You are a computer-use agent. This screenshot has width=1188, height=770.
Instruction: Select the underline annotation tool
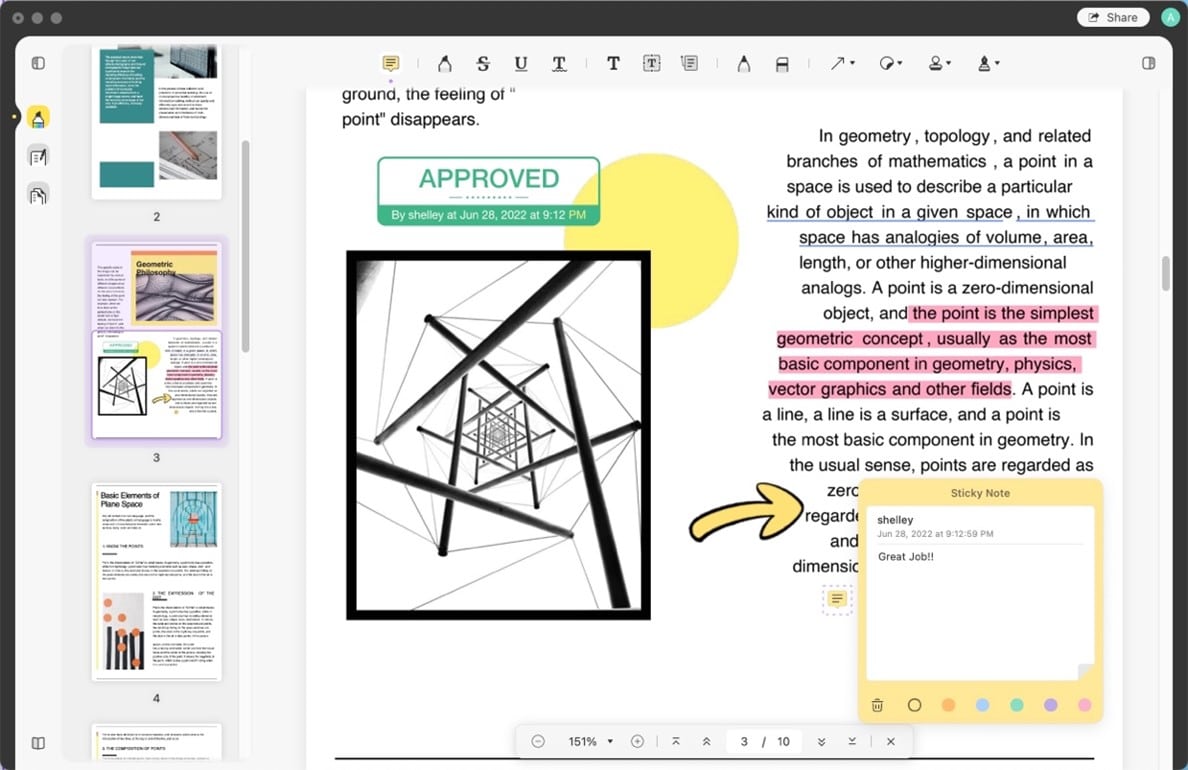[x=521, y=63]
